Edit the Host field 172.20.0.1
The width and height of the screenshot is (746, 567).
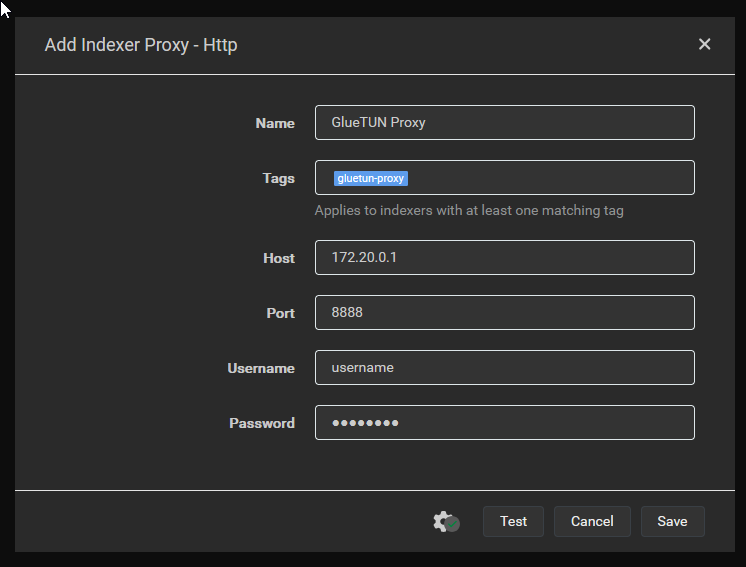(505, 258)
